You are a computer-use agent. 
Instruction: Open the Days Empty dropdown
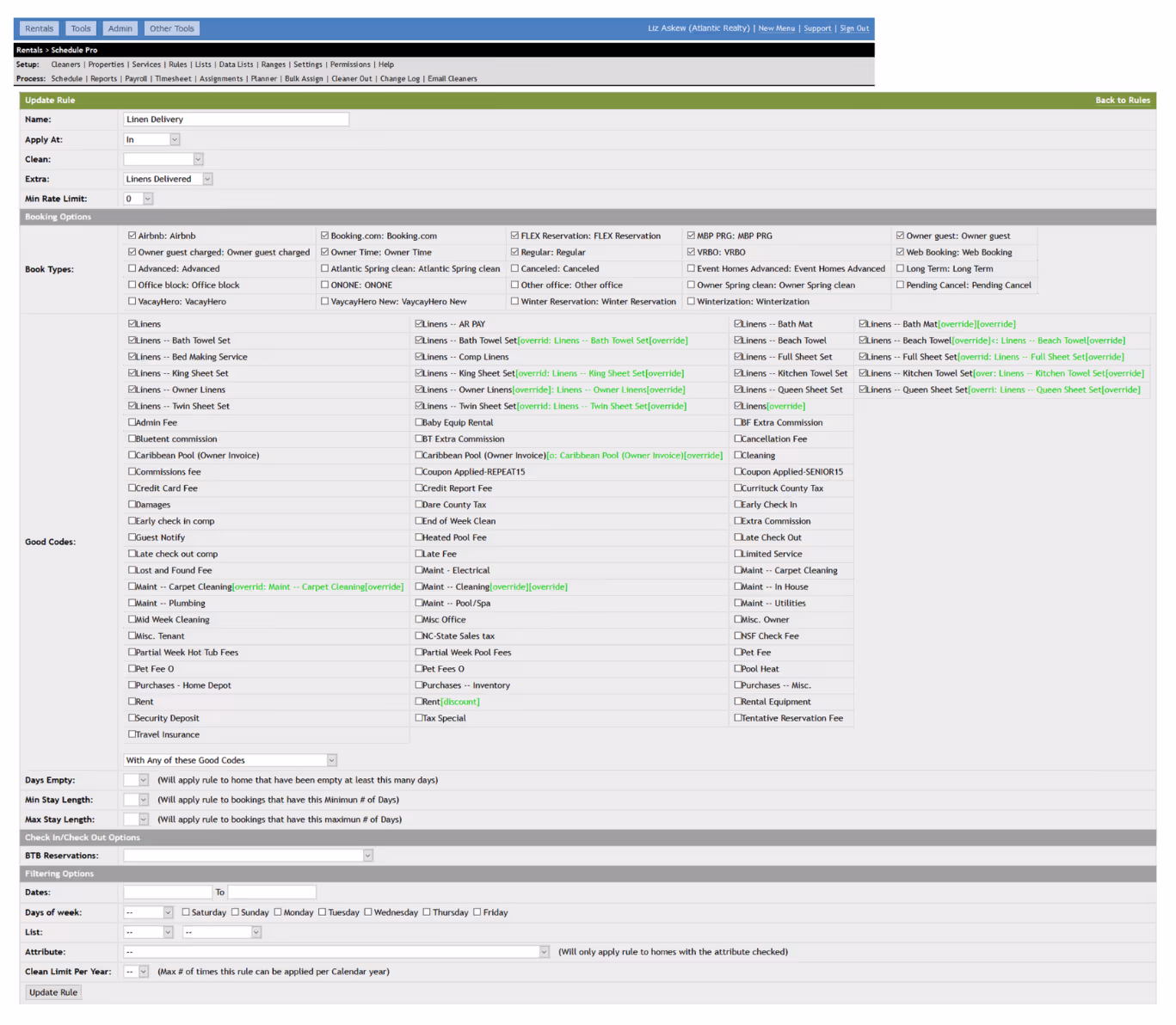pos(136,780)
